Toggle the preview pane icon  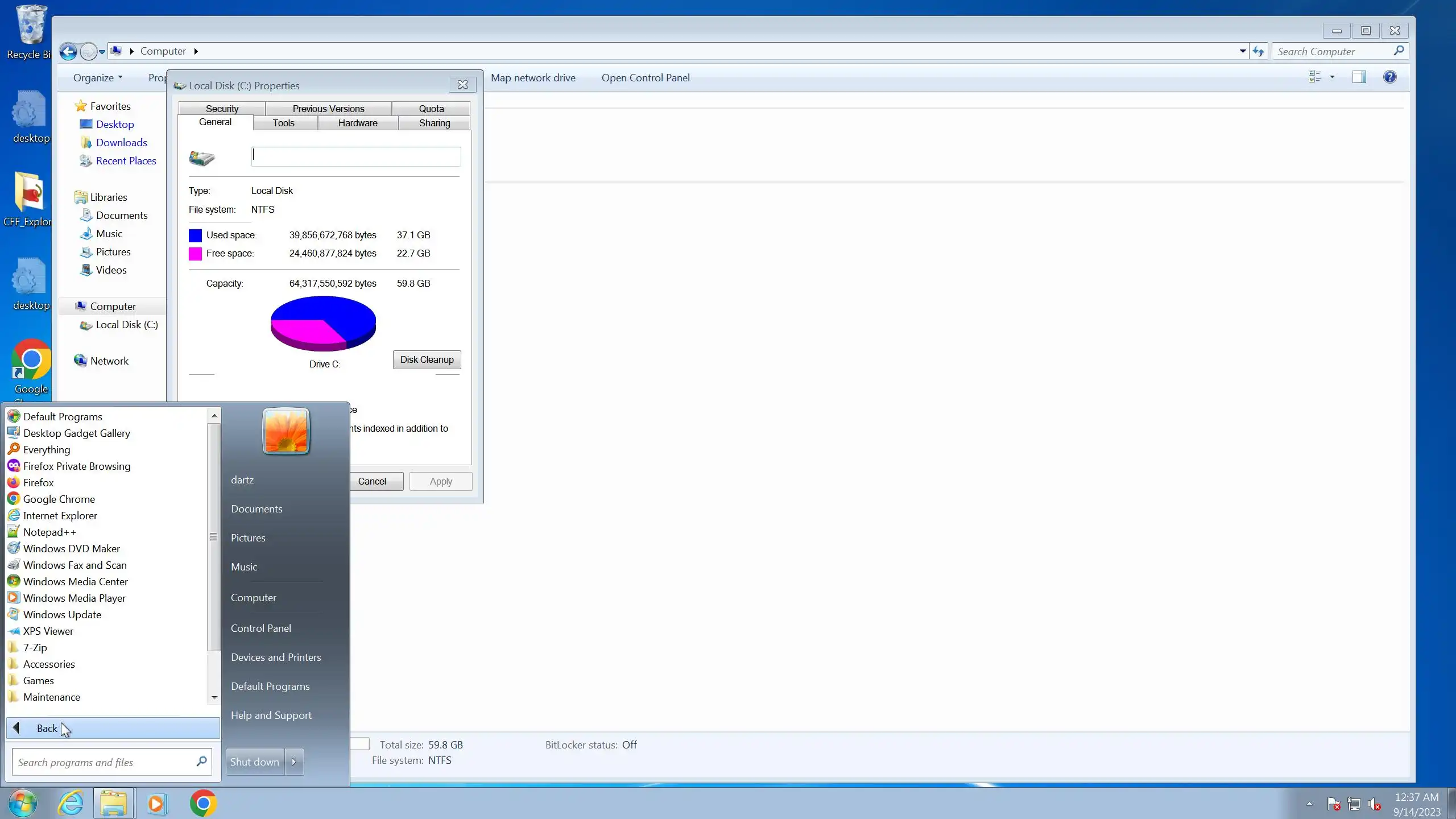[x=1359, y=77]
